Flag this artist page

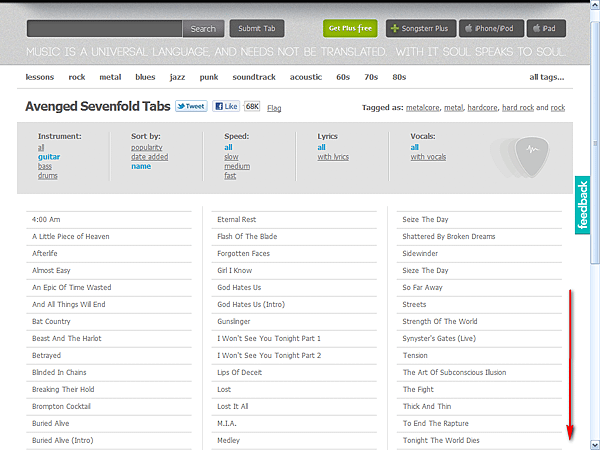pos(274,108)
